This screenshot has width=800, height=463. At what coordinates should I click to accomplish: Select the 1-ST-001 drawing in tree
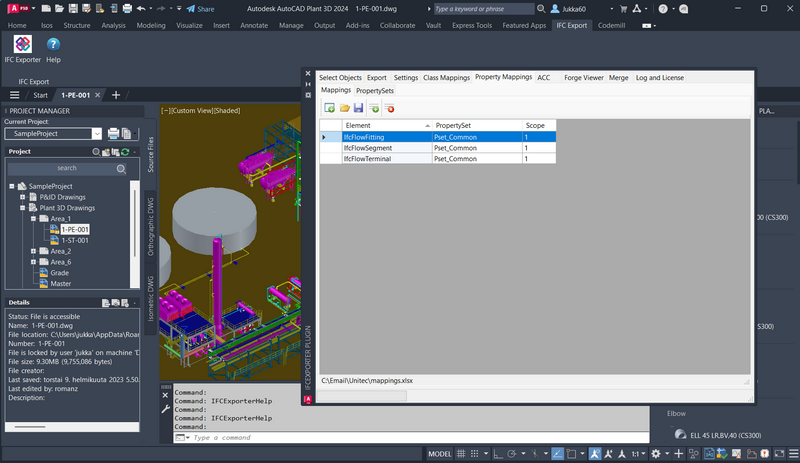[x=74, y=240]
